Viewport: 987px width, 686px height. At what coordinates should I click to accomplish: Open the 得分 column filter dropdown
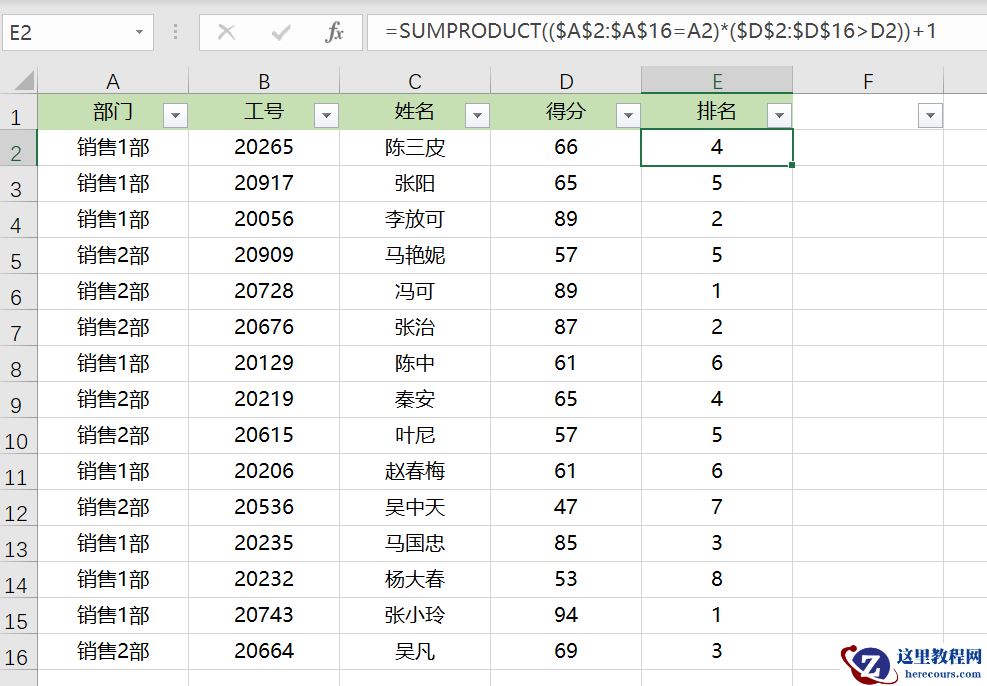[x=628, y=115]
